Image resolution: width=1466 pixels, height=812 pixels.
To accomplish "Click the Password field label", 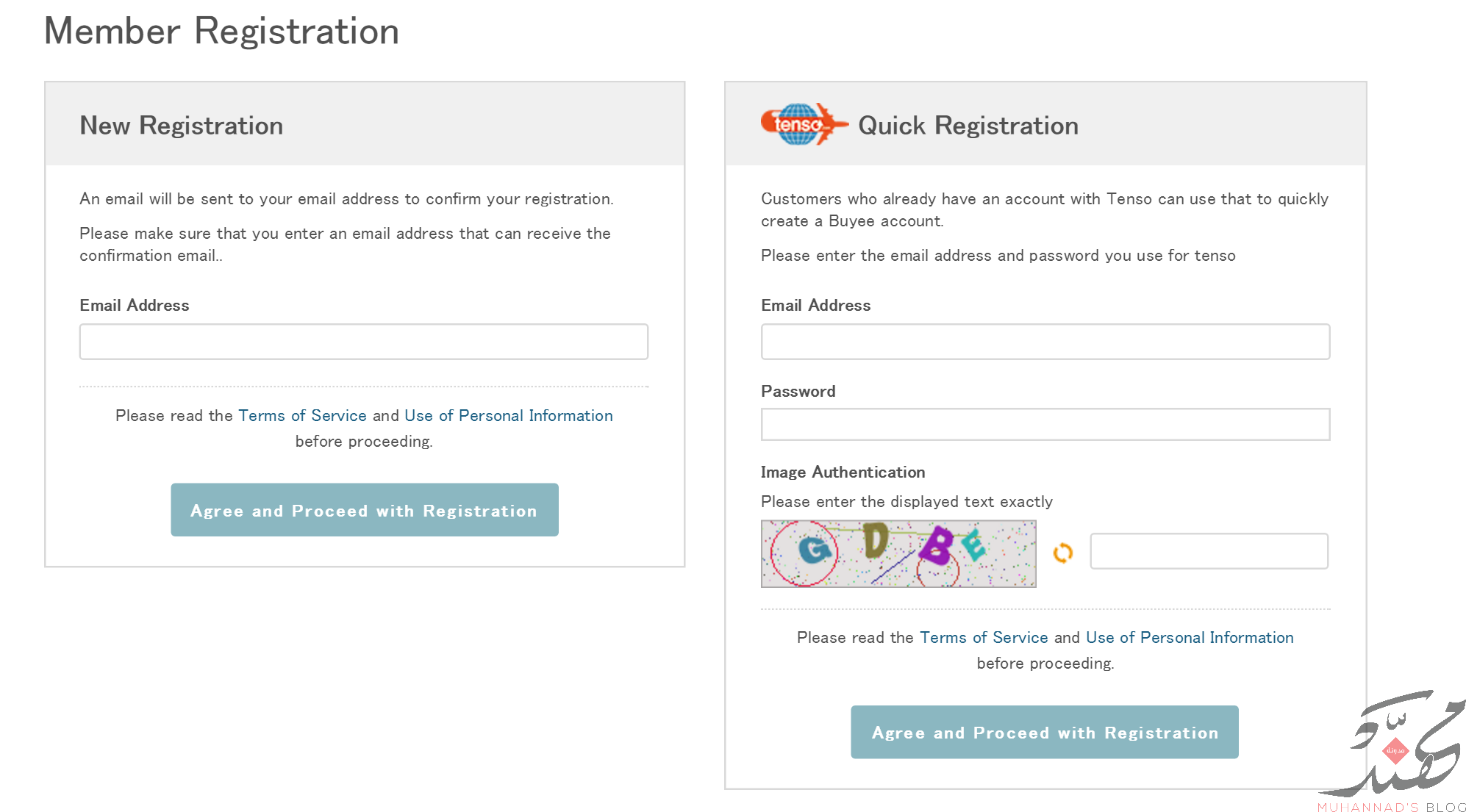I will 798,392.
